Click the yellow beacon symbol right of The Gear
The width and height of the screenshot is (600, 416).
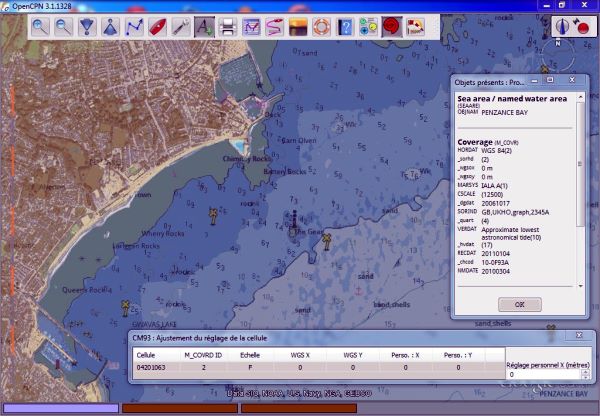tap(326, 242)
